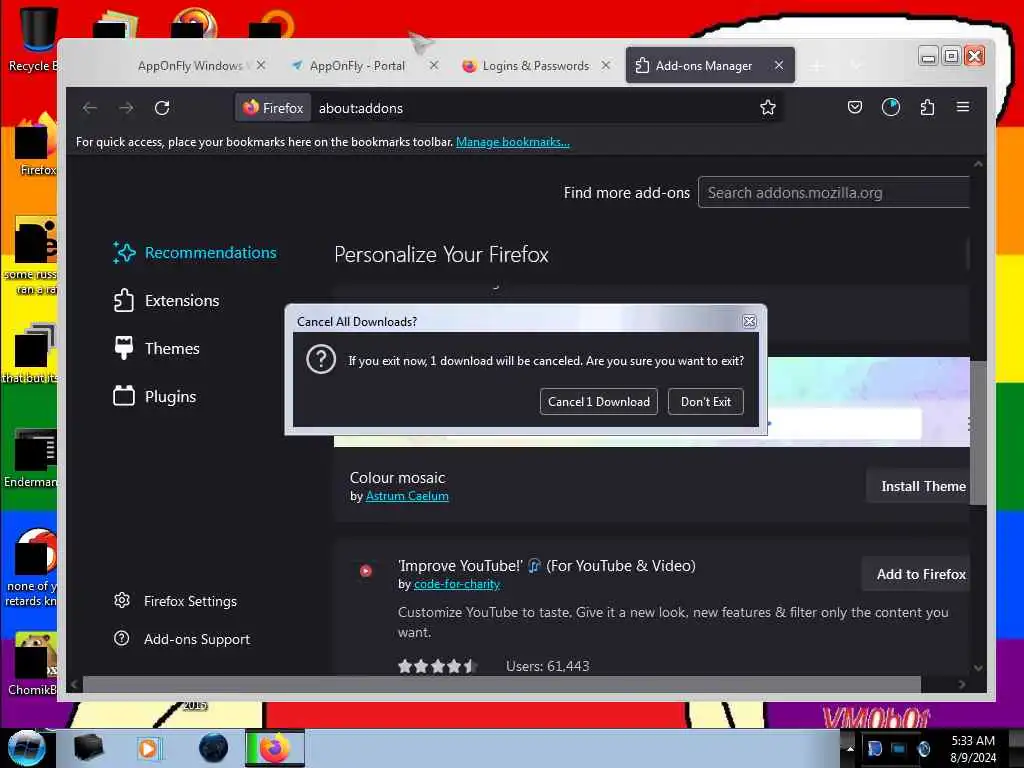Image resolution: width=1024 pixels, height=768 pixels.
Task: Click the globe browser icon in the taskbar
Action: coord(213,748)
